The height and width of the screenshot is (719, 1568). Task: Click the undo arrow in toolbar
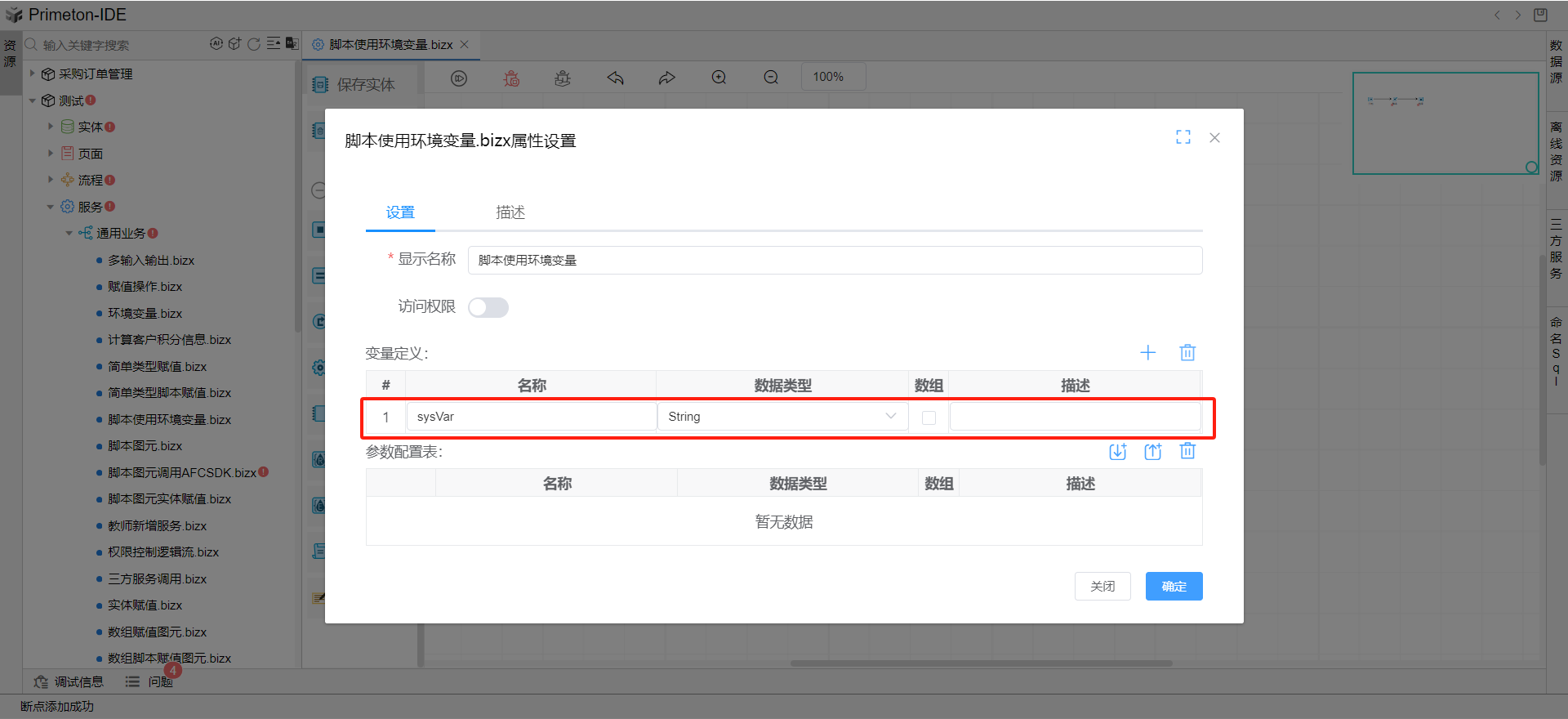(616, 78)
